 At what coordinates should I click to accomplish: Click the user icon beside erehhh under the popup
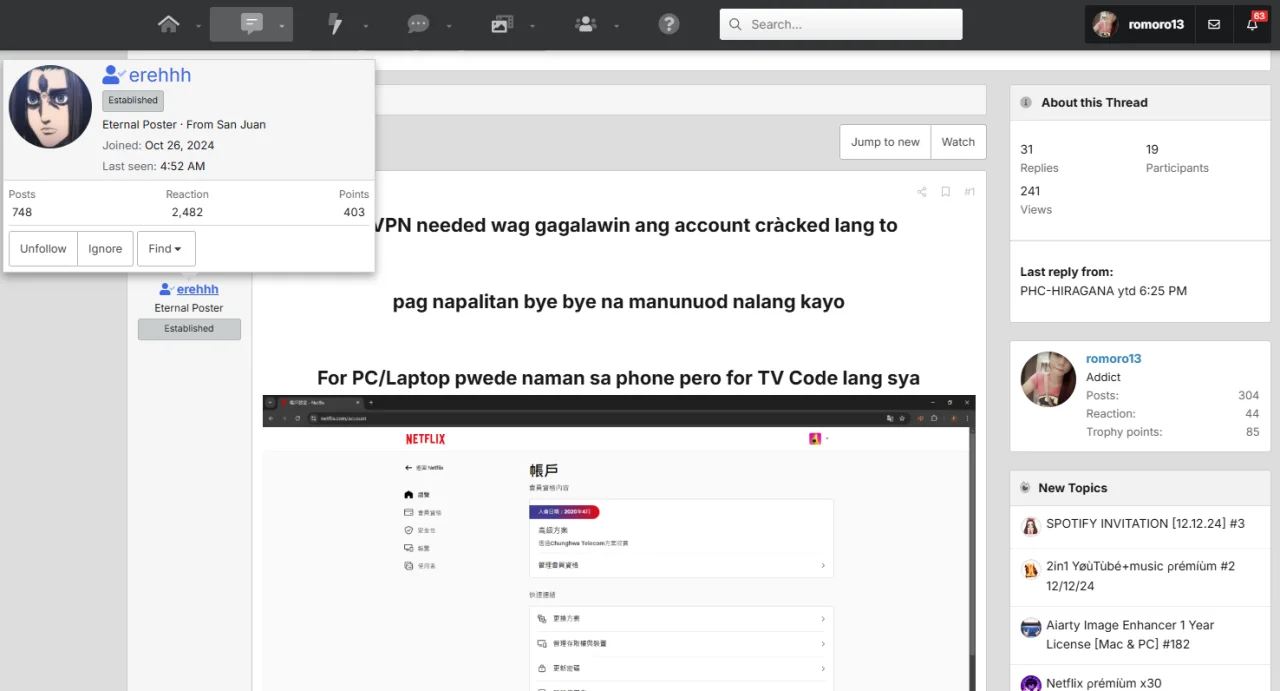(166, 289)
